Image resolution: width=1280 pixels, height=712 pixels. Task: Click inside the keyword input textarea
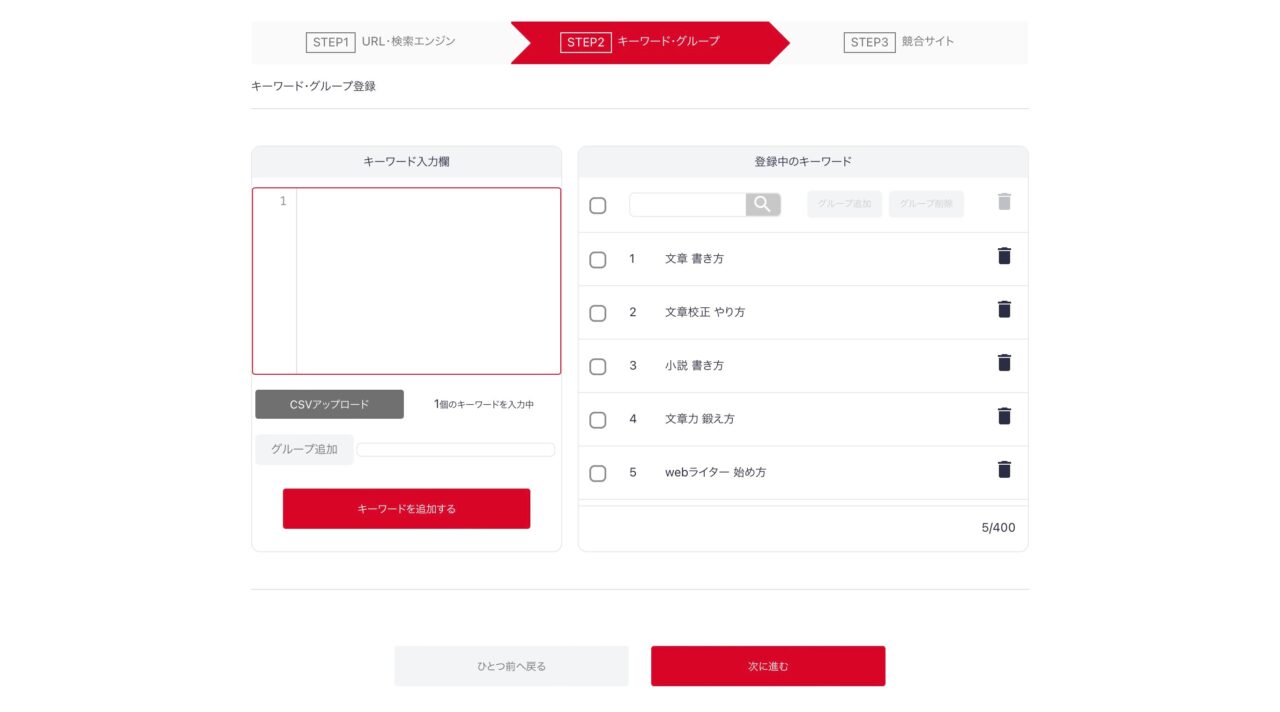pos(420,280)
